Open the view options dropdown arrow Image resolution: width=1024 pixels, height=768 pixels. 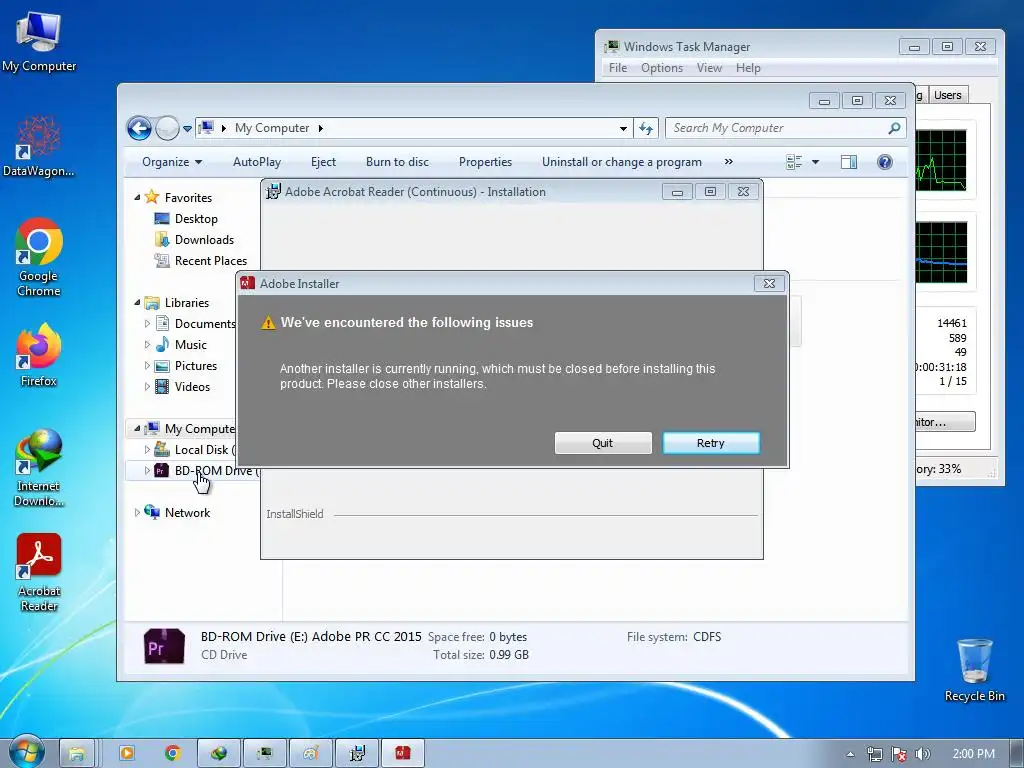[815, 162]
